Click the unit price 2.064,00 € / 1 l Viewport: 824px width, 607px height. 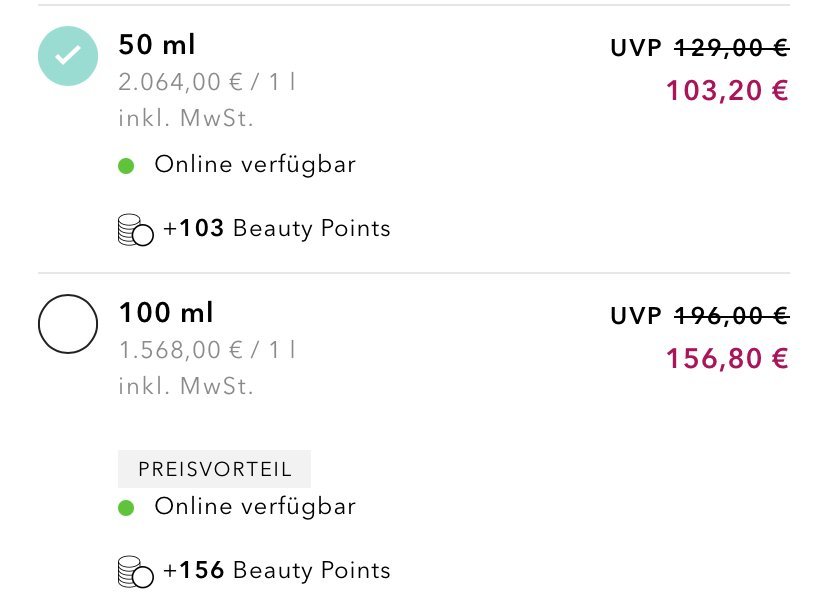pos(207,83)
